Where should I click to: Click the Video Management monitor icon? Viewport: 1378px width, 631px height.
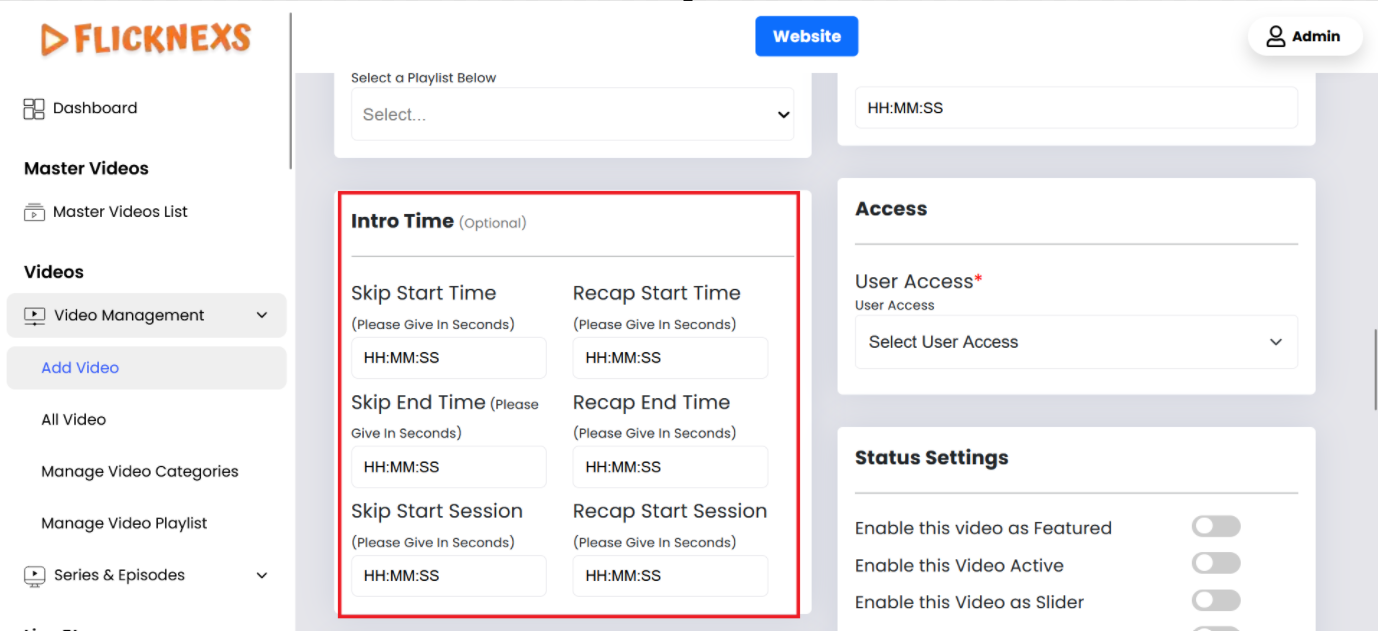pyautogui.click(x=35, y=316)
